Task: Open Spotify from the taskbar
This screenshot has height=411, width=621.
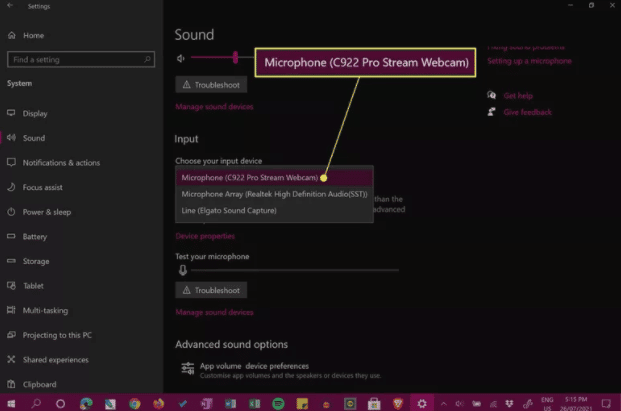Action: (278, 403)
